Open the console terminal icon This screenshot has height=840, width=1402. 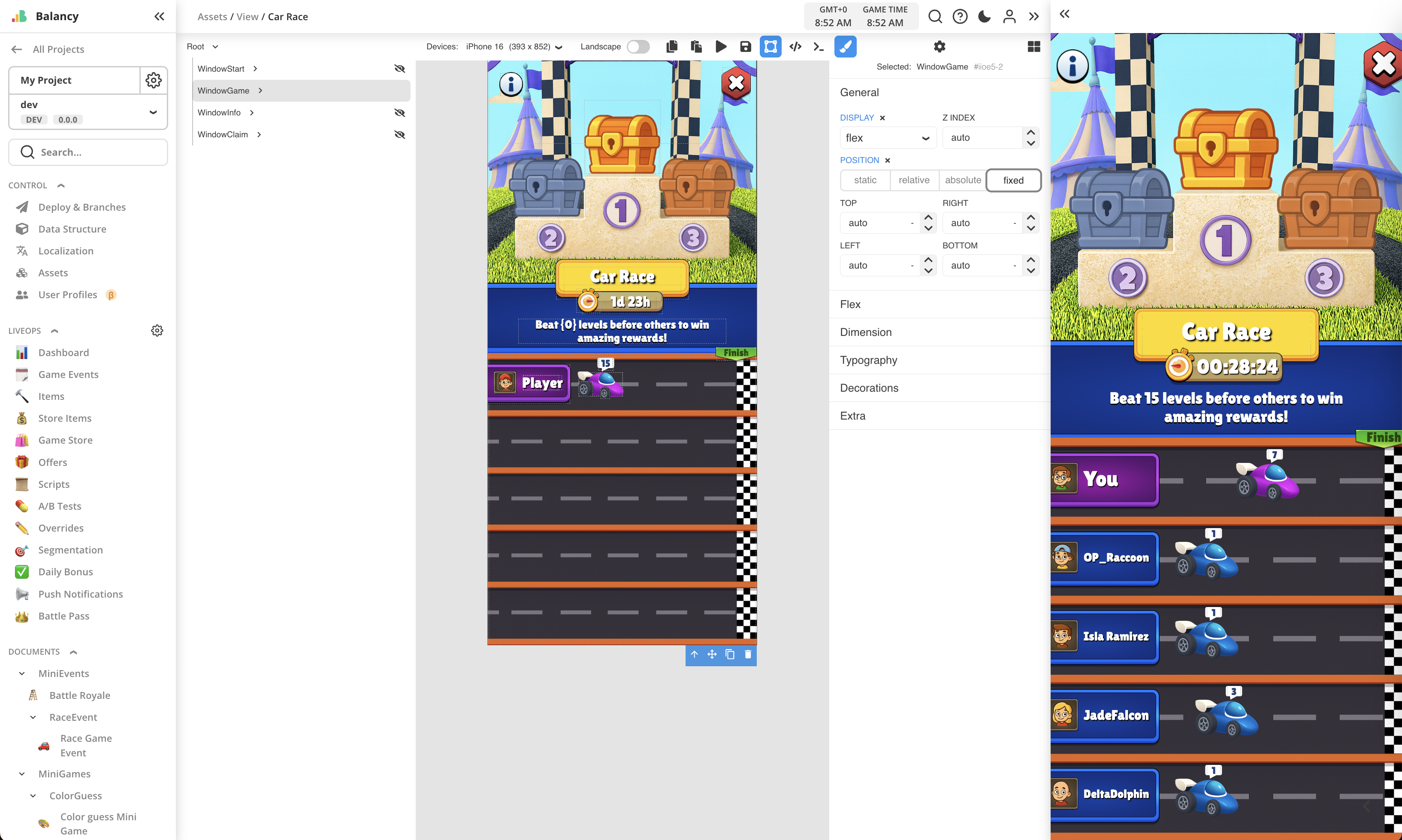coord(819,46)
